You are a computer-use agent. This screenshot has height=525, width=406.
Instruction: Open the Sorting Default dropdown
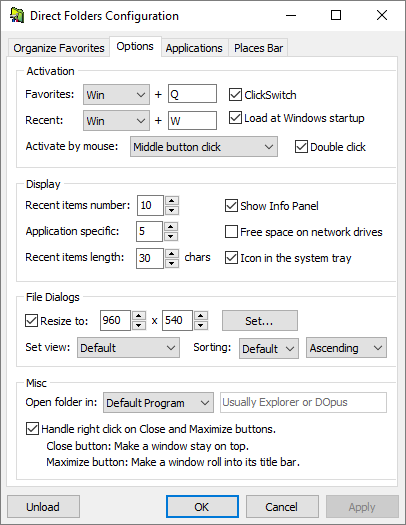[269, 349]
